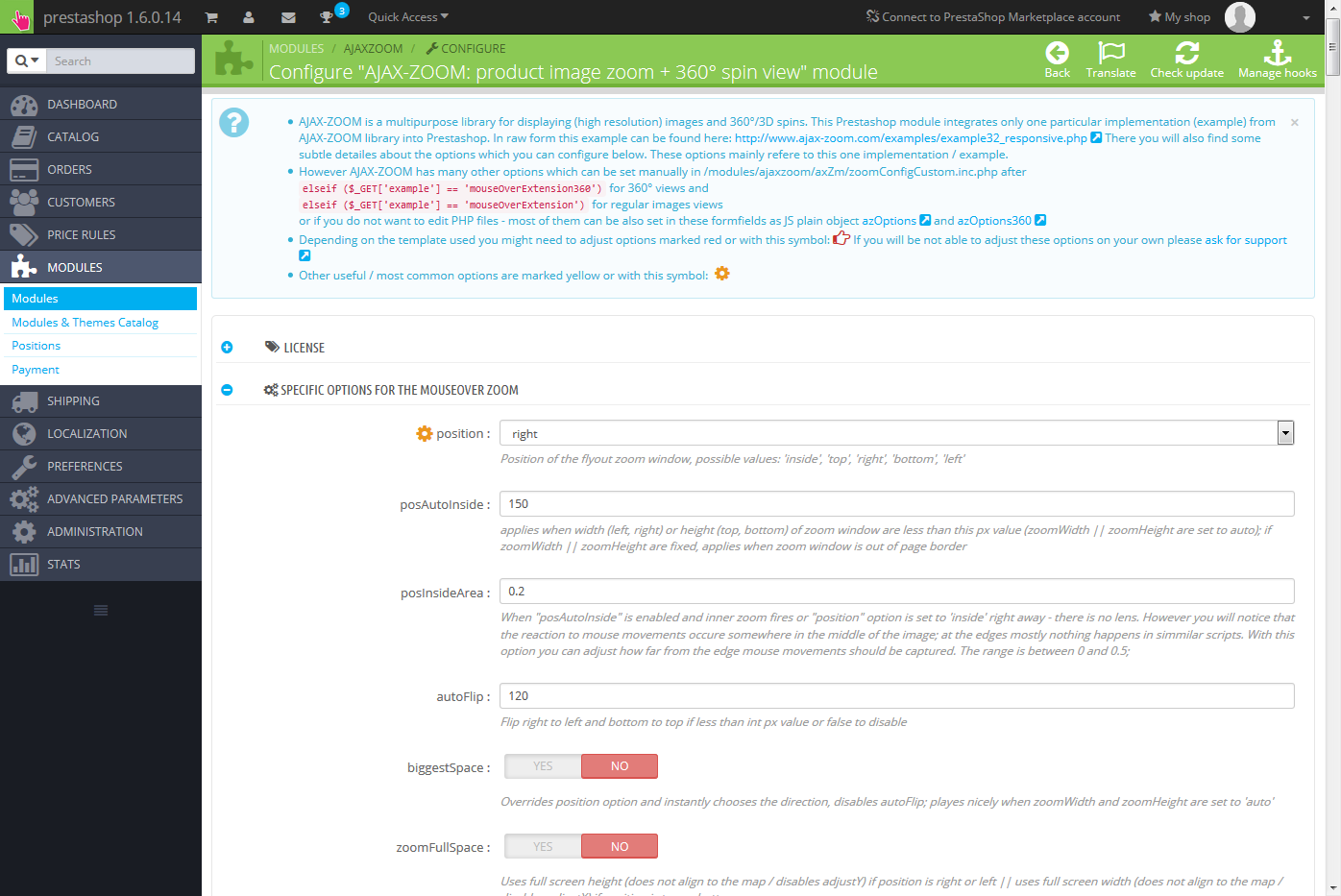Click the Localization globe icon

pyautogui.click(x=24, y=434)
